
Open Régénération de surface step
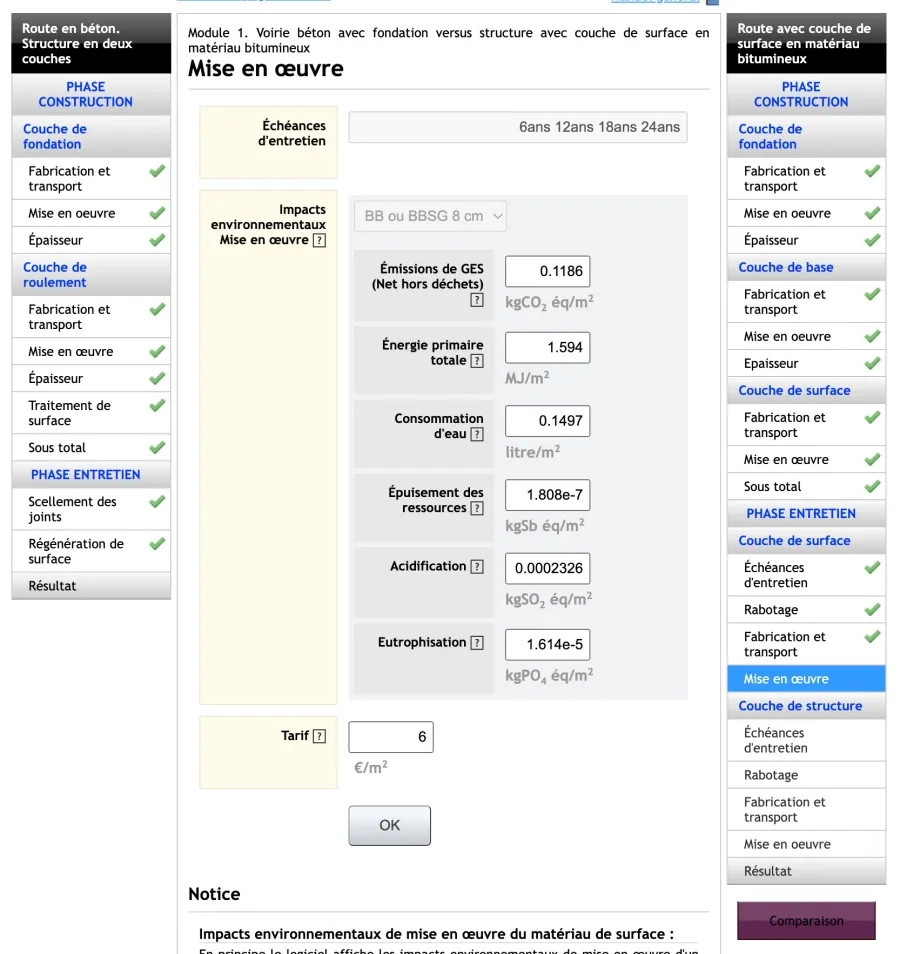91,551
